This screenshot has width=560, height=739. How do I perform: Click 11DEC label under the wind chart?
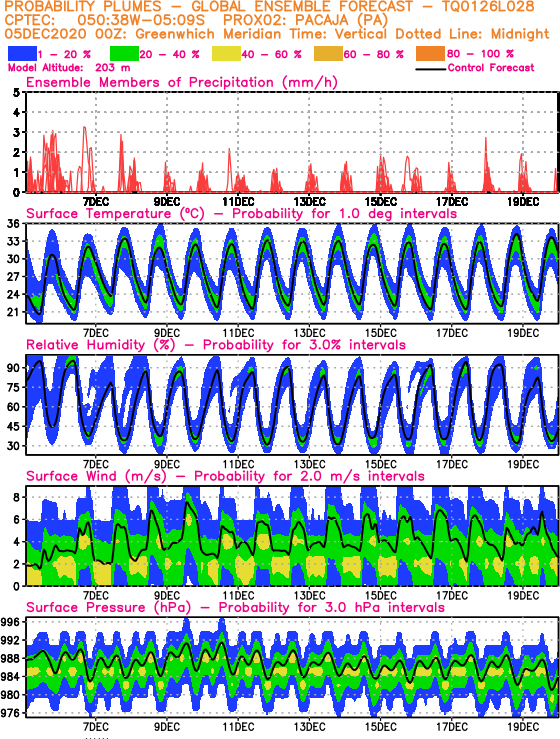(x=238, y=596)
